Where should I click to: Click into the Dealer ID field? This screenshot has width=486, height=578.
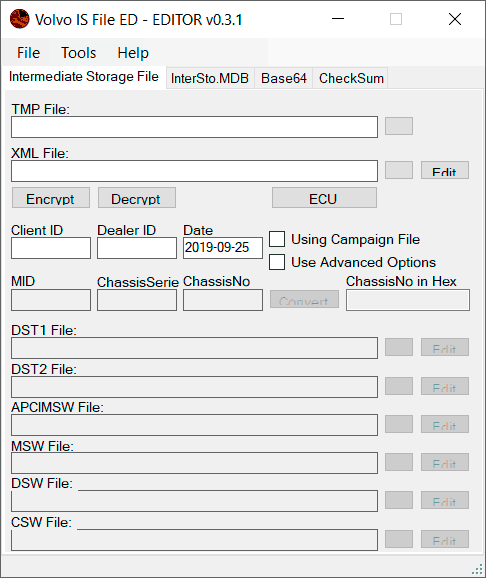click(x=137, y=248)
